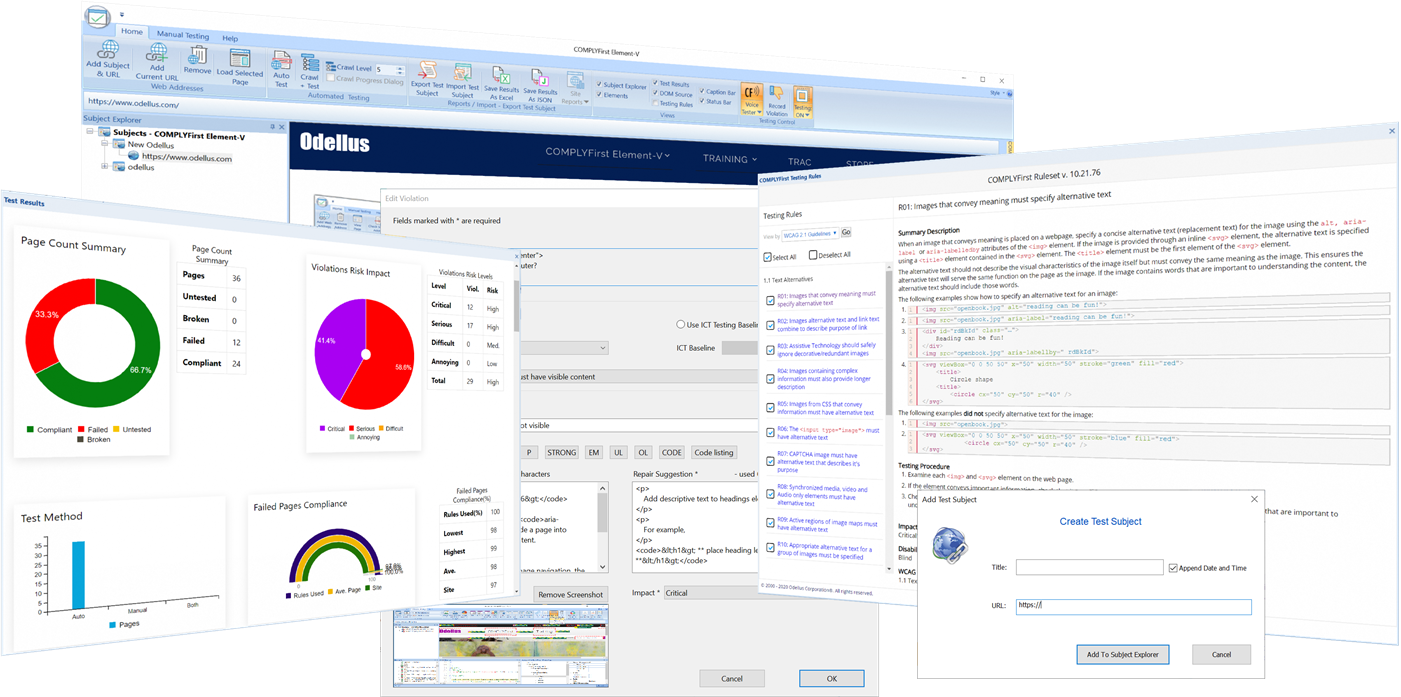The height and width of the screenshot is (697, 1401).
Task: Click the Add Subject & URL icon
Action: [x=108, y=50]
